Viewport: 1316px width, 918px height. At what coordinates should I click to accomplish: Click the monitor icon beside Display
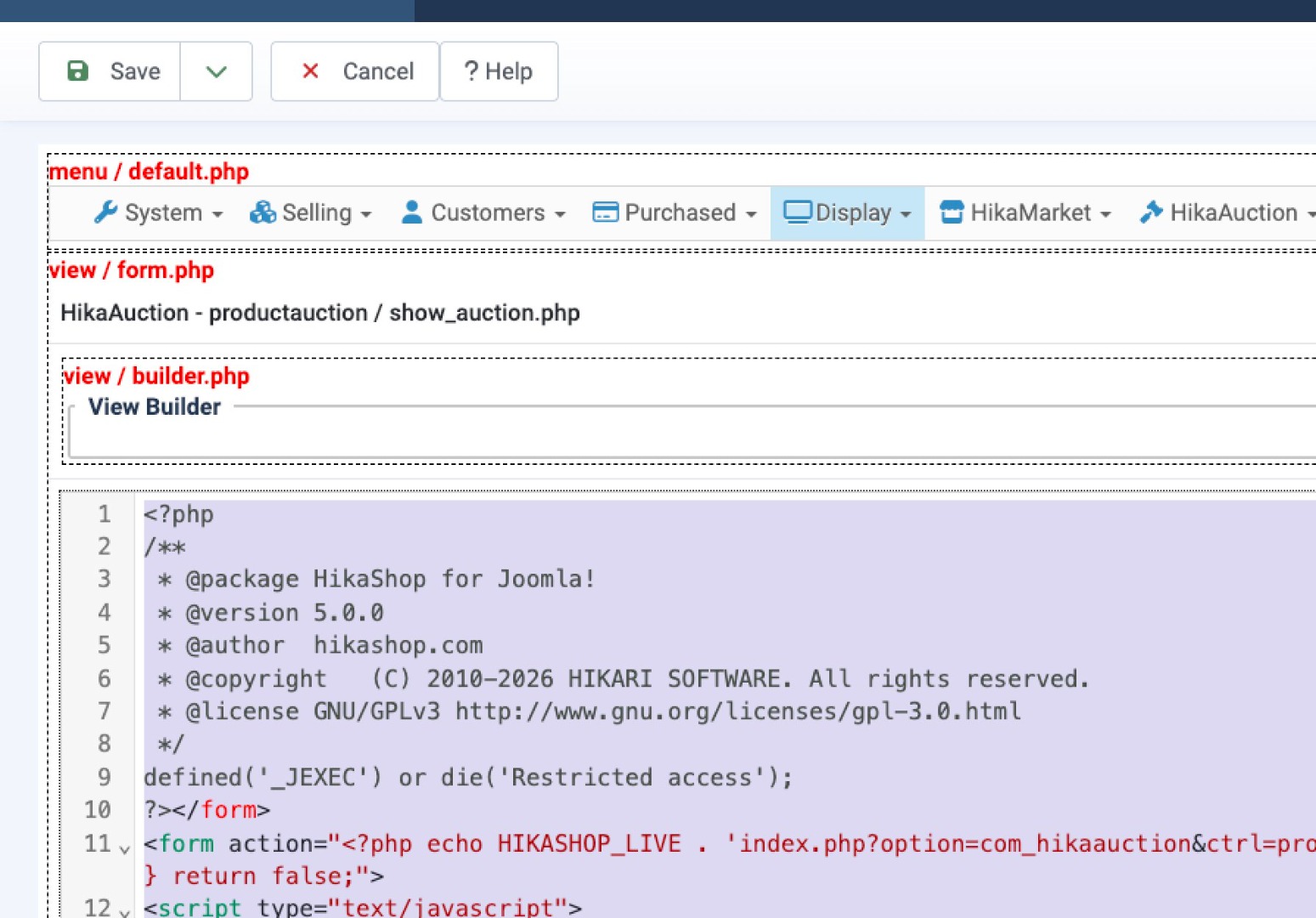[x=797, y=212]
